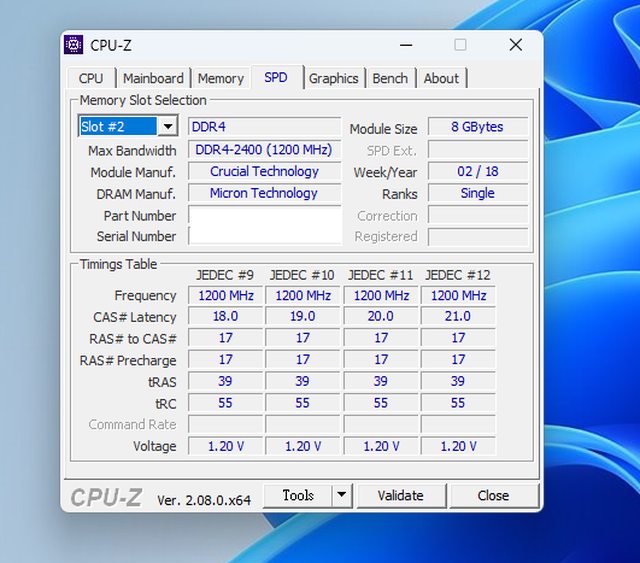
Task: Switch to the CPU tab
Action: coord(91,78)
